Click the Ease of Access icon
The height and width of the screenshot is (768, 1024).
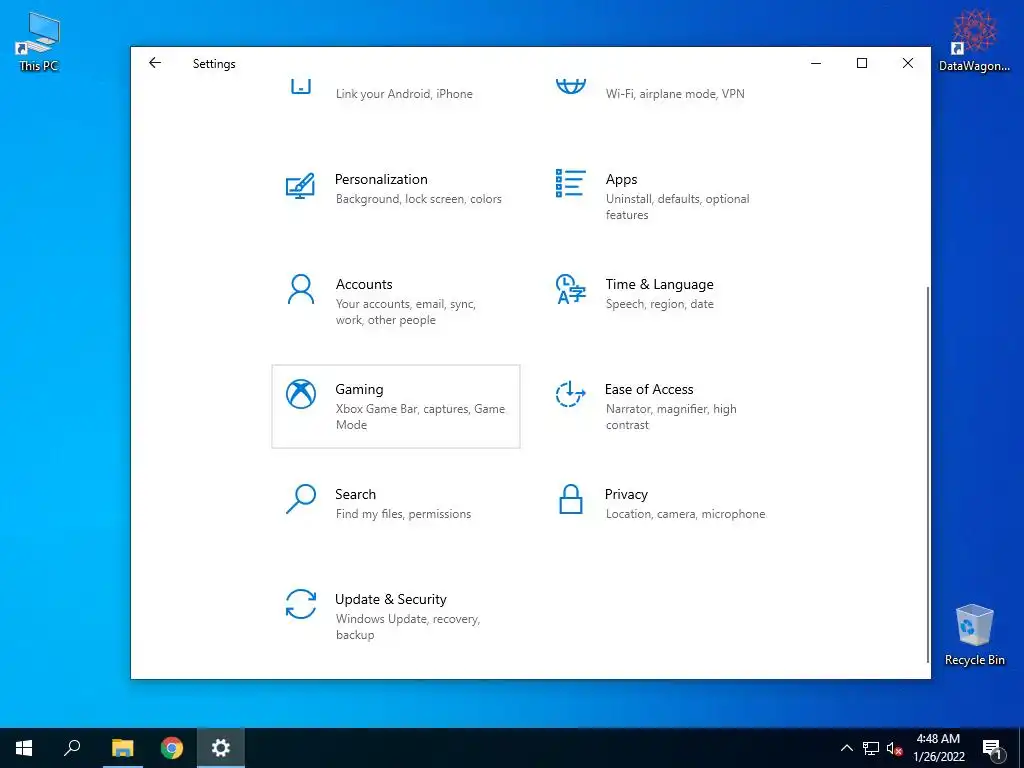click(x=570, y=394)
